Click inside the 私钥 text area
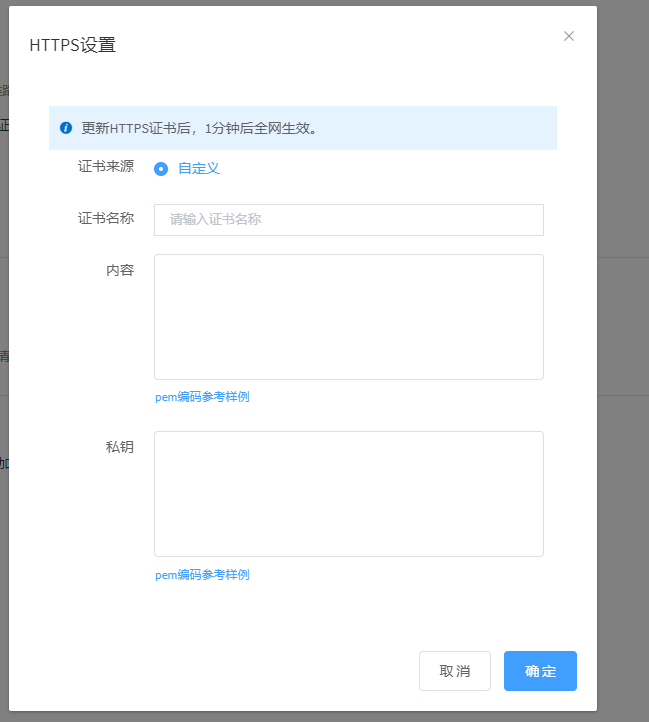This screenshot has width=649, height=722. [348, 494]
